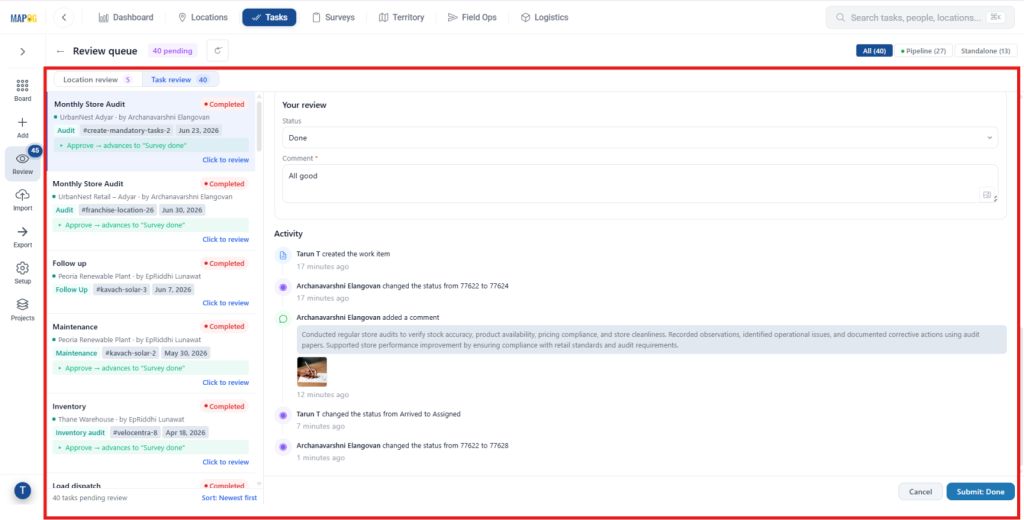
Task: Click the user avatar T
Action: [22, 491]
